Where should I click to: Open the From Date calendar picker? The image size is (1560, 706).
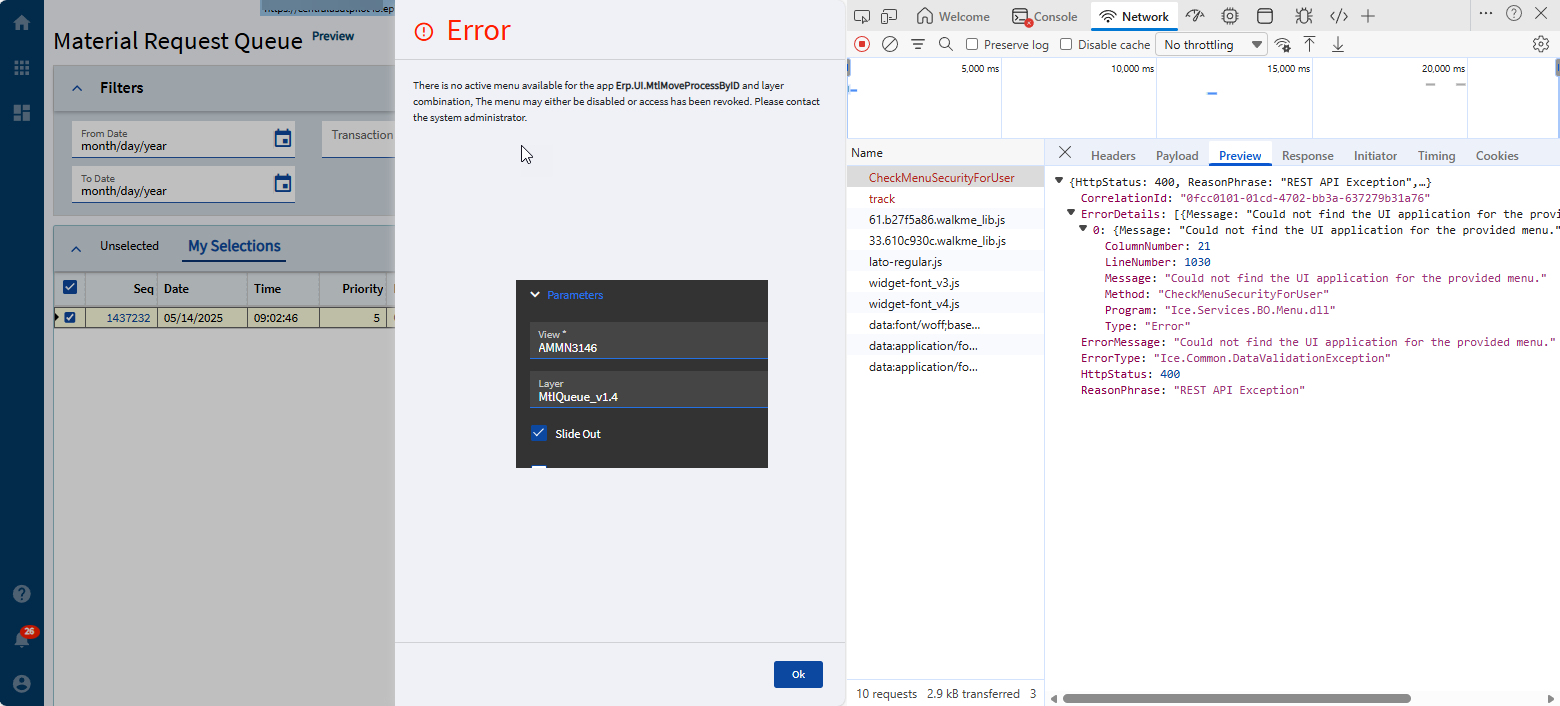tap(283, 139)
